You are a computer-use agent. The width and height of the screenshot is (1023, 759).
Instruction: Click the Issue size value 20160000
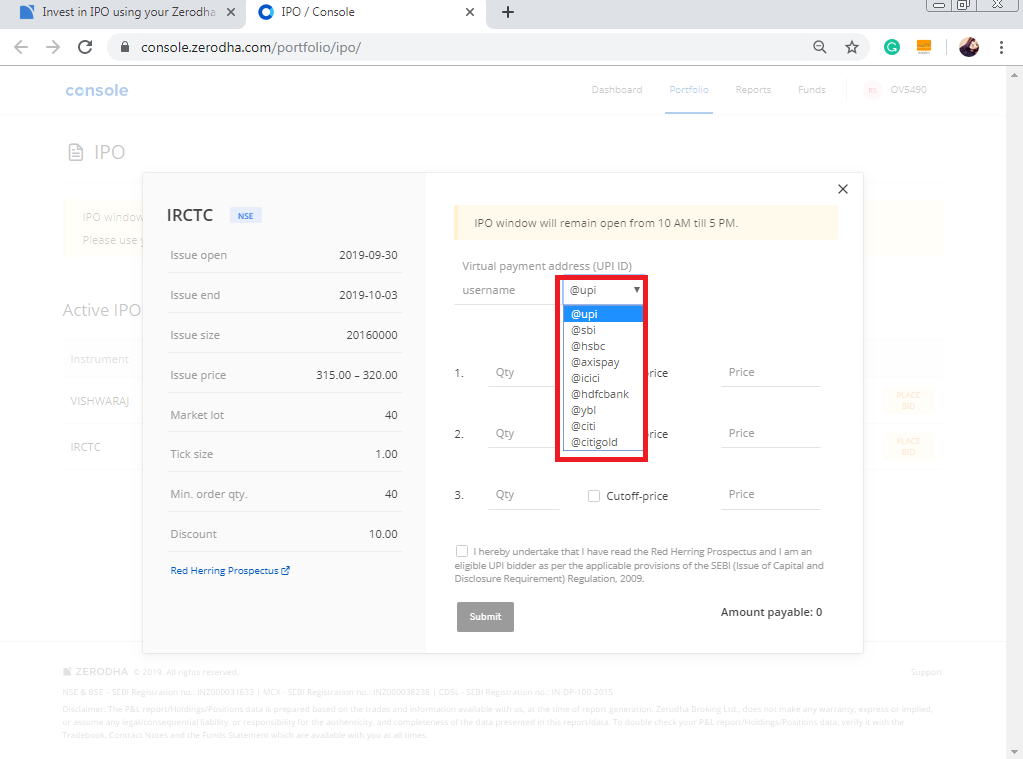[372, 335]
